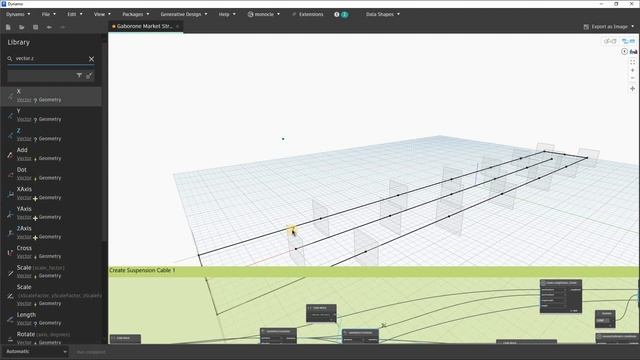Click the library layout icon next to filter
This screenshot has height=360, width=640.
(x=89, y=76)
